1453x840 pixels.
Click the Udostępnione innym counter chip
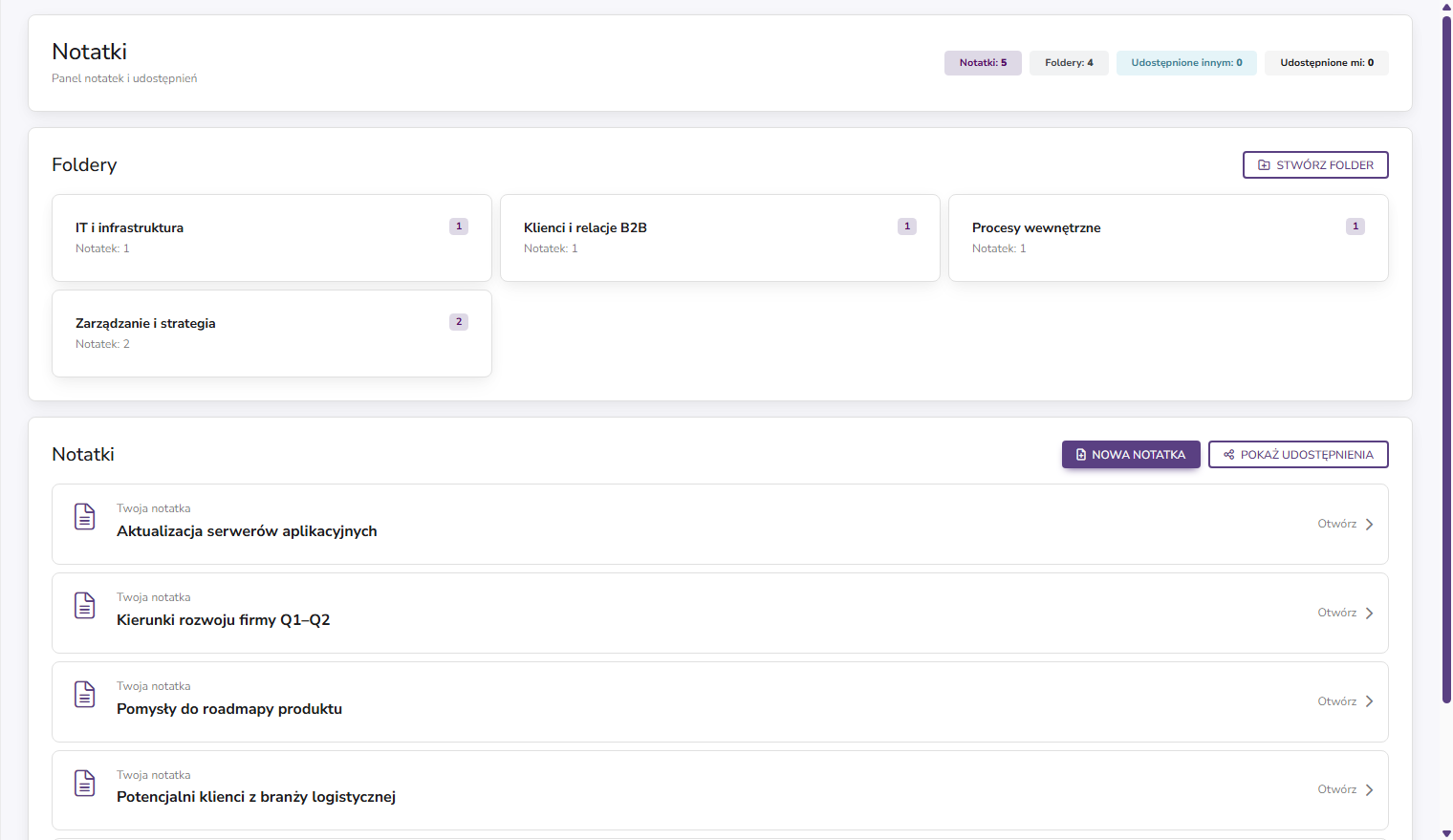[x=1186, y=63]
